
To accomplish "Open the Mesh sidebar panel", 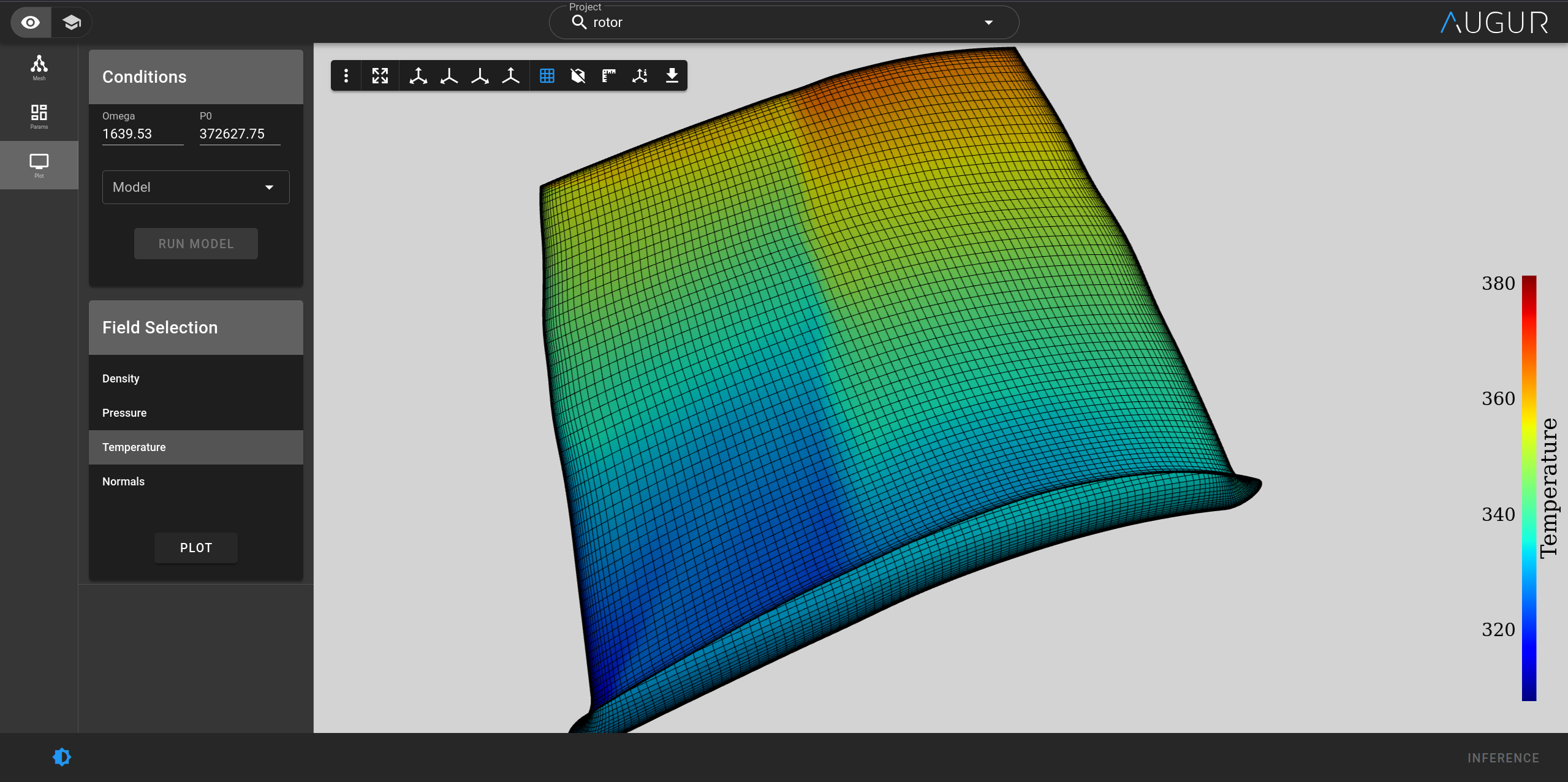I will [x=39, y=67].
